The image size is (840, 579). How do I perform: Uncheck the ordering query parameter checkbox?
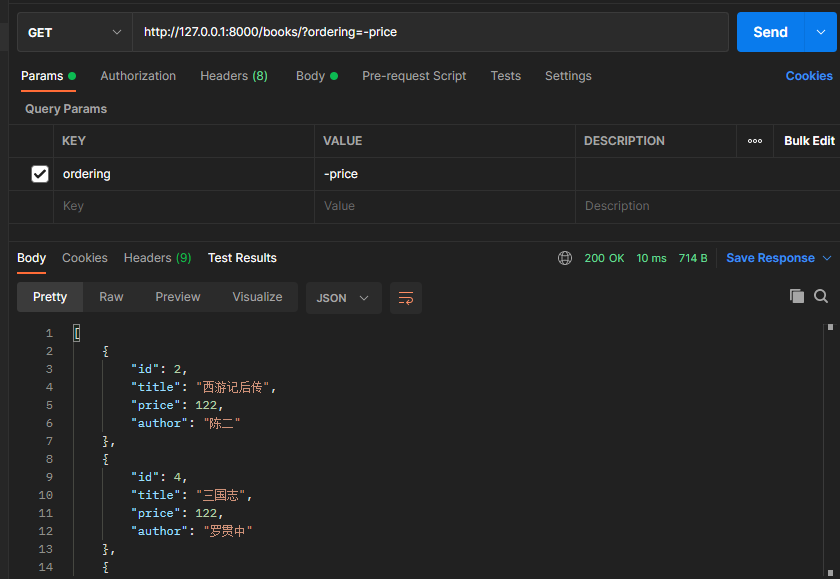(x=40, y=174)
